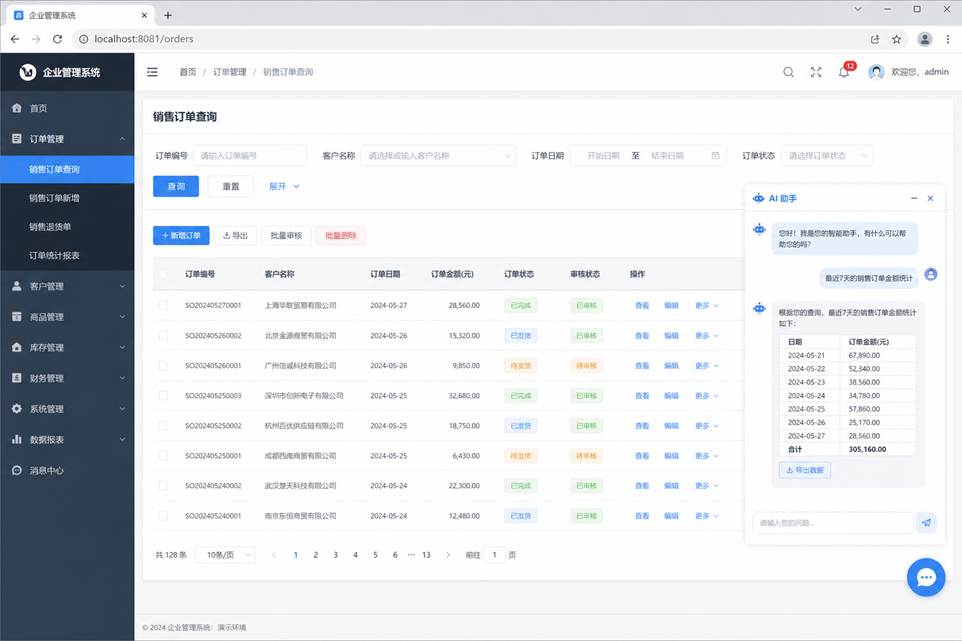Open the 订单状态 dropdown
This screenshot has width=962, height=641.
pos(826,156)
